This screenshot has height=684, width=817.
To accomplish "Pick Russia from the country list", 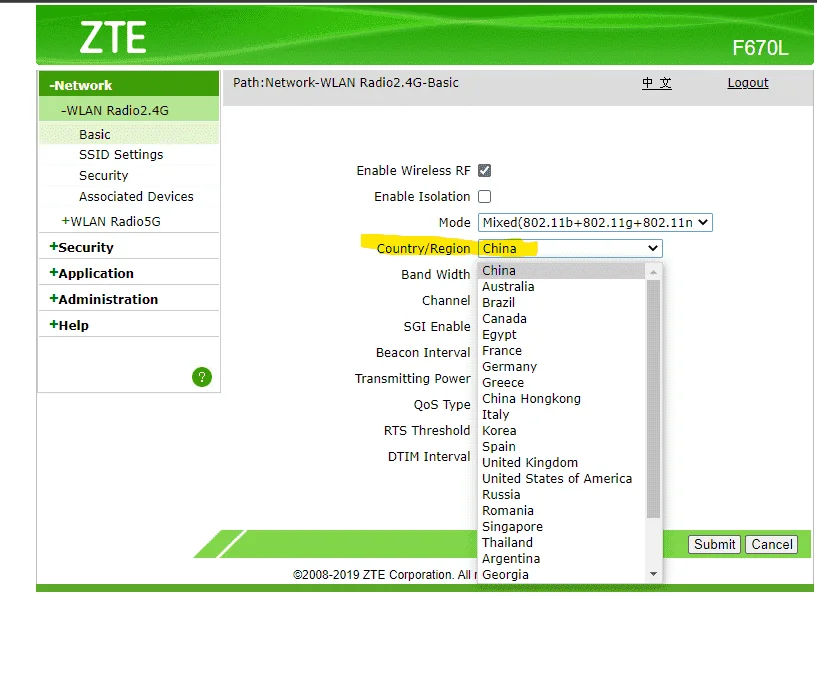I will [562, 494].
